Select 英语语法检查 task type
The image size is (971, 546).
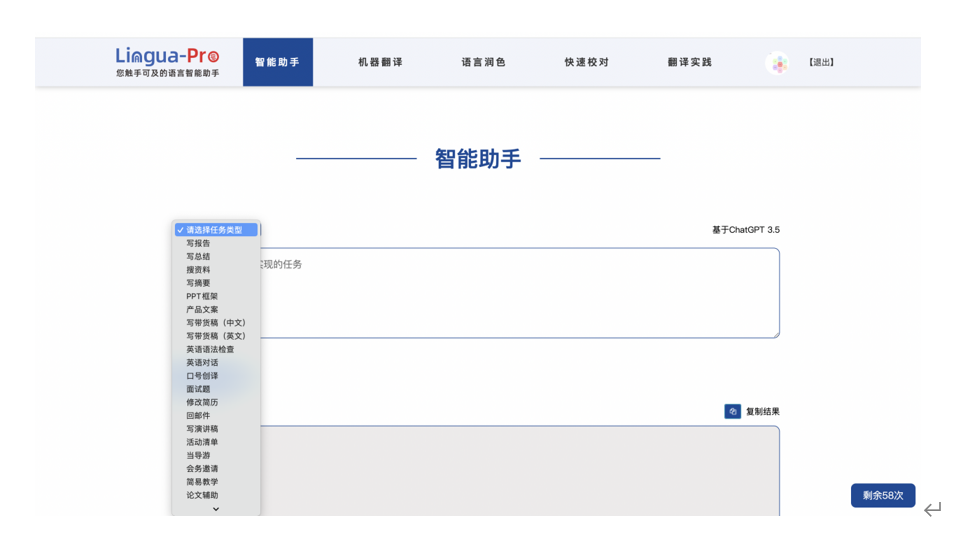[x=210, y=349]
